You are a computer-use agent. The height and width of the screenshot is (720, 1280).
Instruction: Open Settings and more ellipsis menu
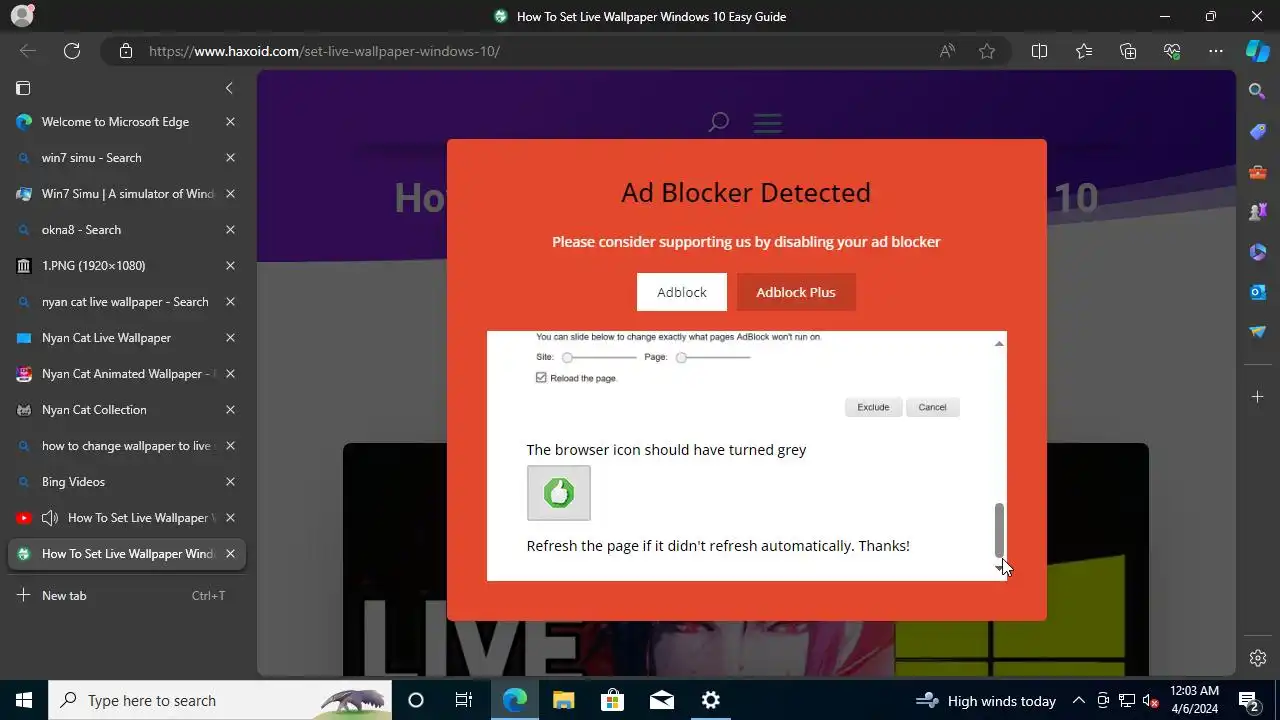click(1216, 51)
